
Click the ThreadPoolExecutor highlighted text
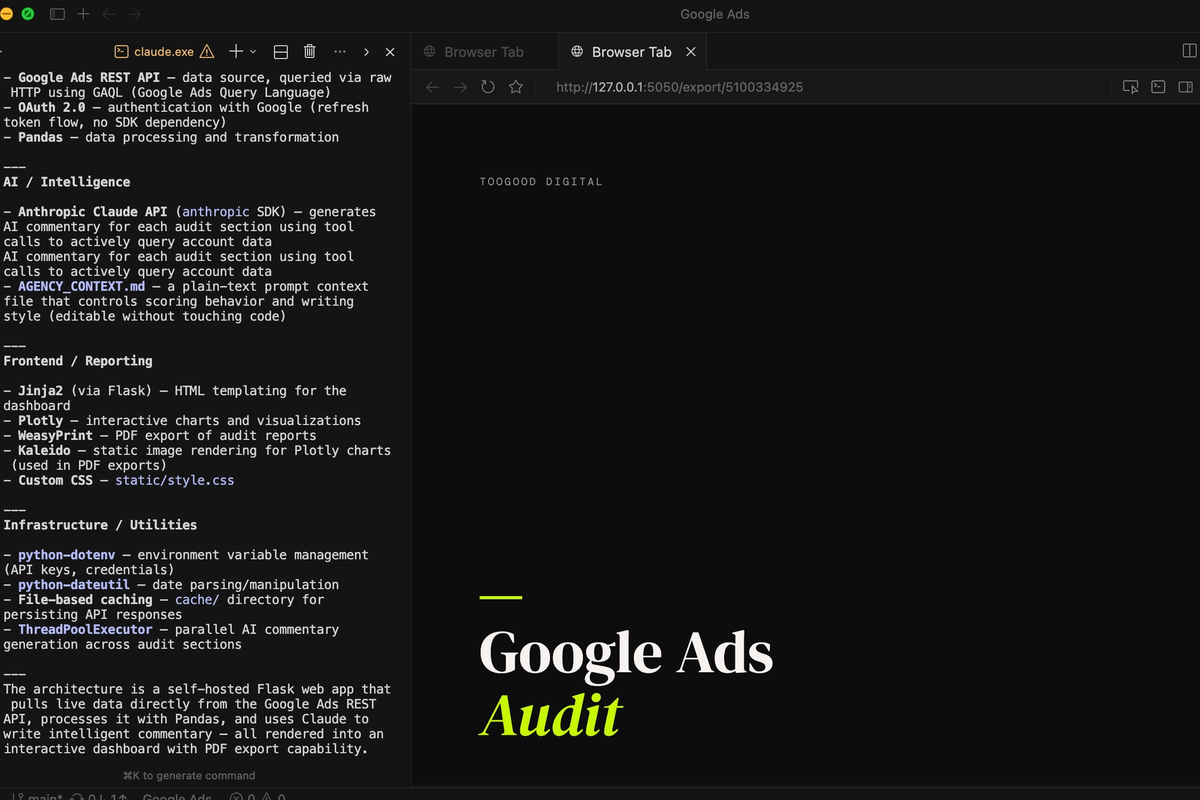(x=85, y=630)
